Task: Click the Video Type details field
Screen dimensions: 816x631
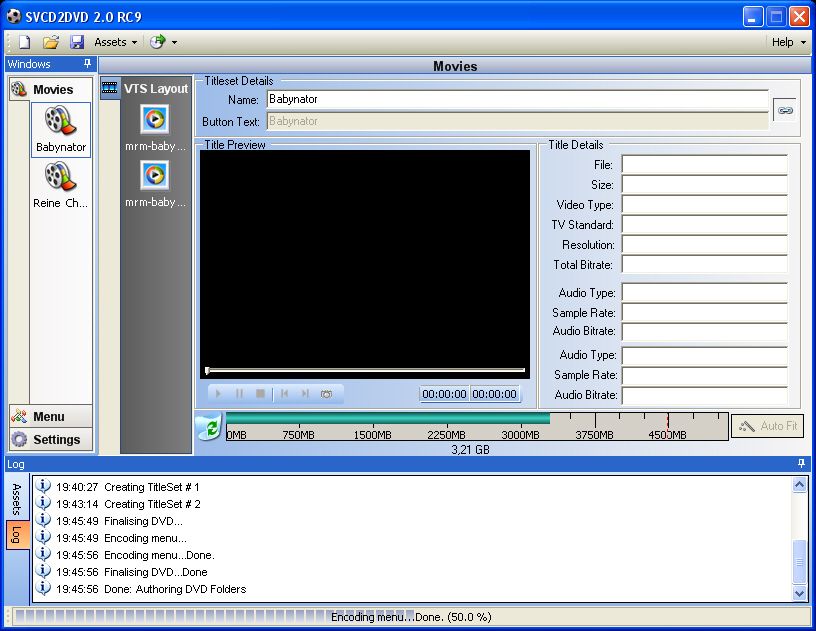Action: (x=705, y=204)
